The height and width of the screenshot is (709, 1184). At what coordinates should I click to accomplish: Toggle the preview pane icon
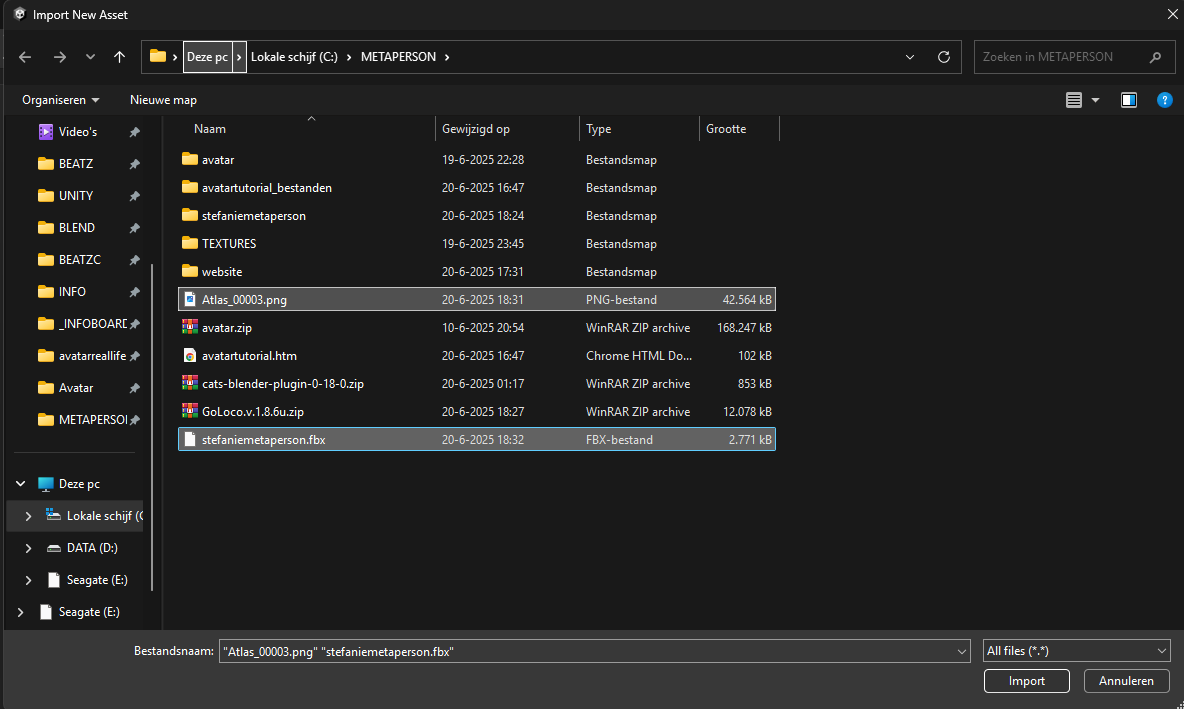point(1128,100)
